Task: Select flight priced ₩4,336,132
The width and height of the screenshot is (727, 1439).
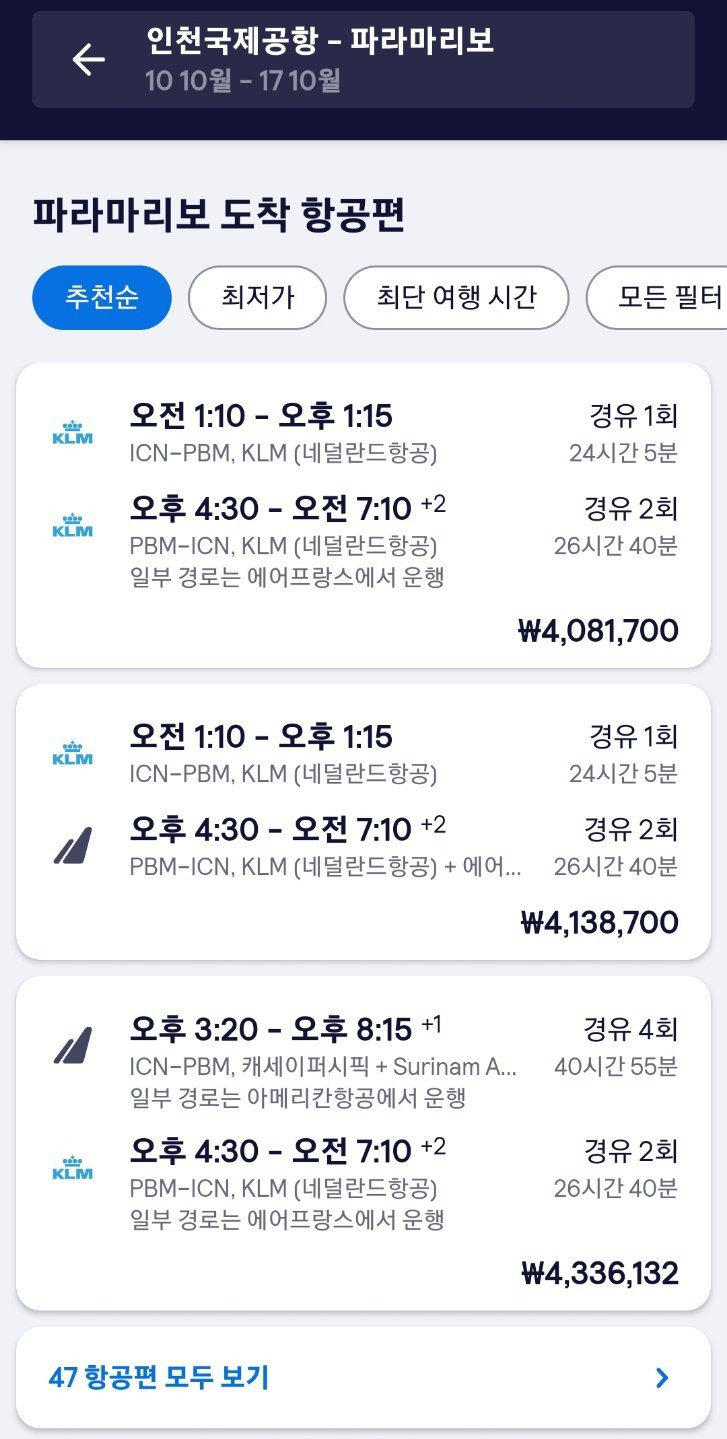Action: click(599, 1273)
